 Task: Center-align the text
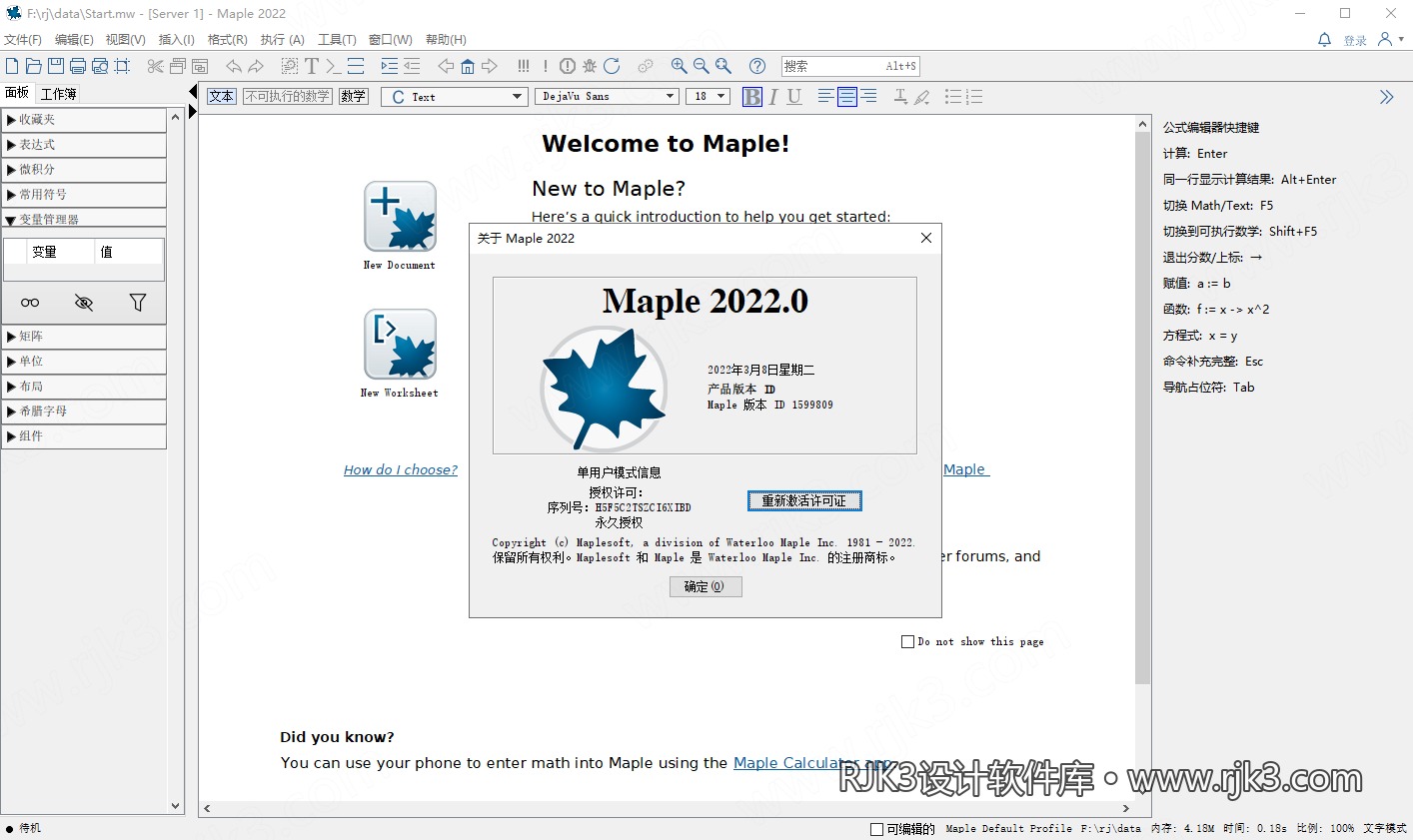point(847,97)
